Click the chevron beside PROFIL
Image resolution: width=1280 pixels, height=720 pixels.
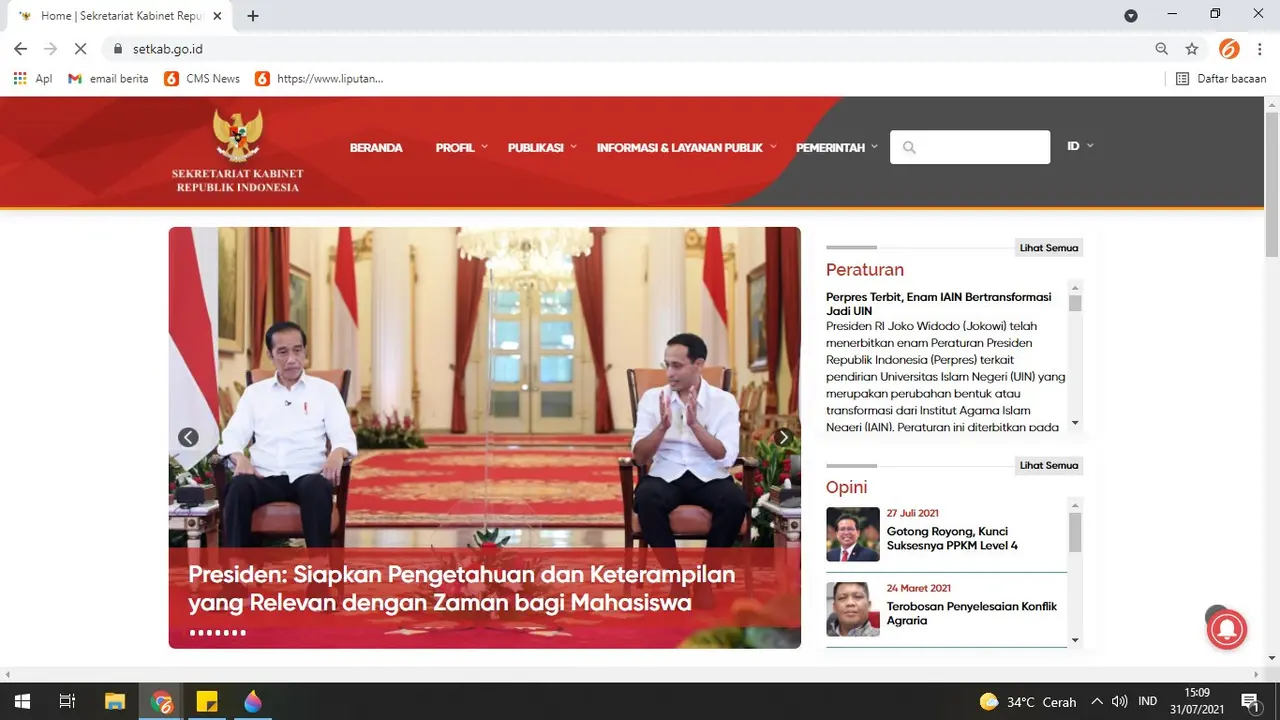[x=485, y=146]
